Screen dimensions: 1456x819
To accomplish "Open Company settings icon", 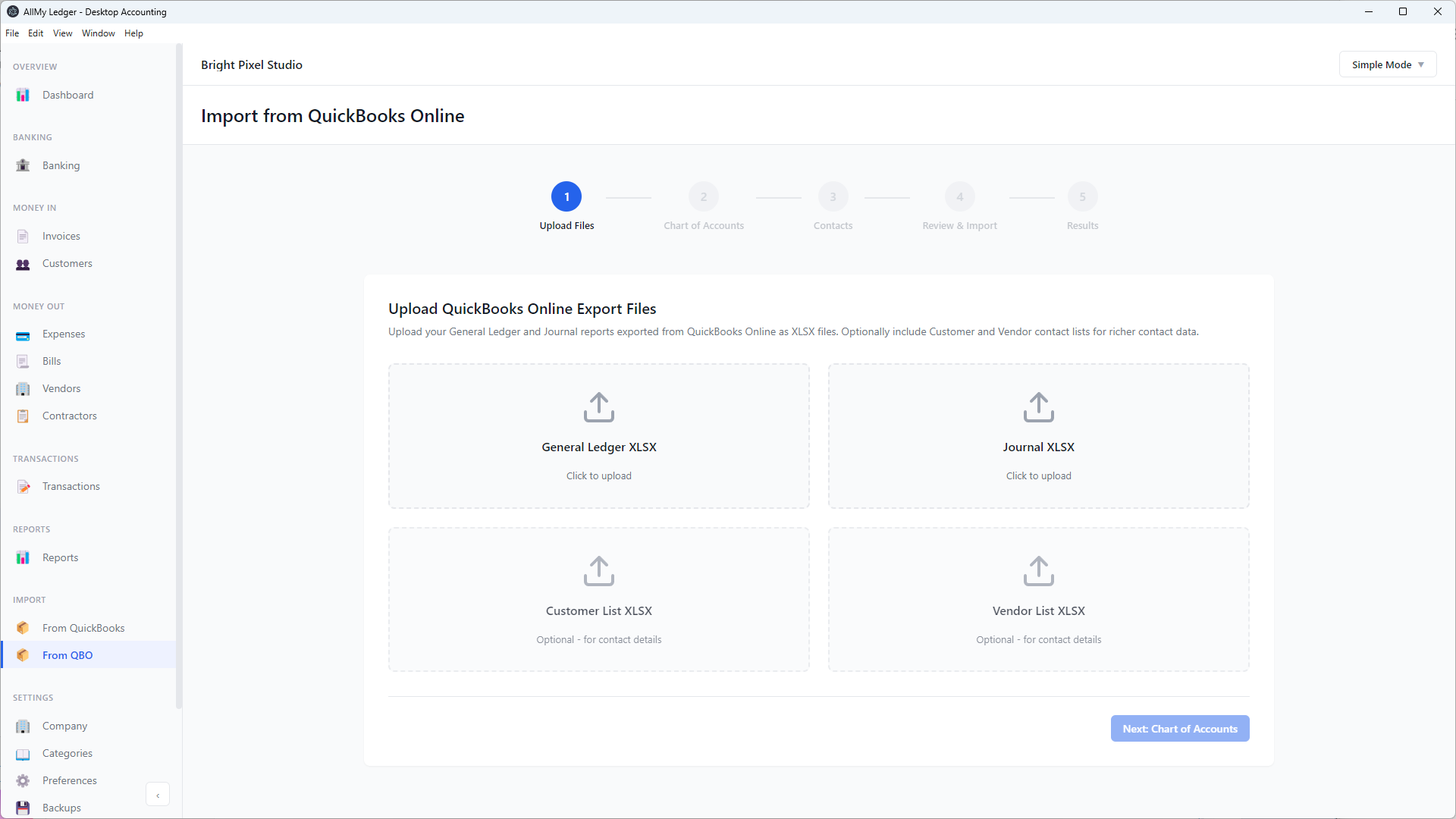I will pyautogui.click(x=22, y=726).
